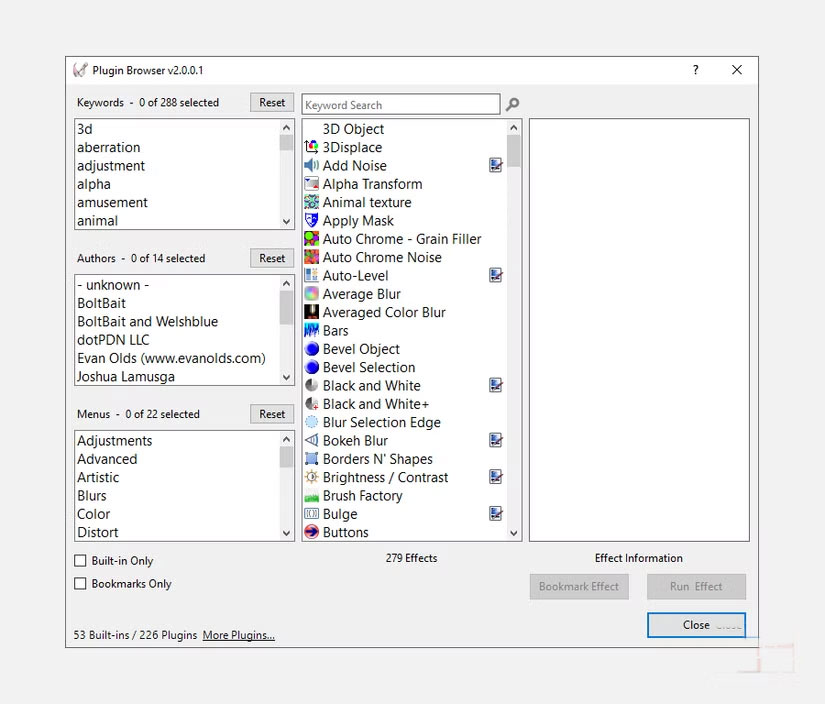The width and height of the screenshot is (825, 704).
Task: Enable the Bookmarks Only filter
Action: [79, 583]
